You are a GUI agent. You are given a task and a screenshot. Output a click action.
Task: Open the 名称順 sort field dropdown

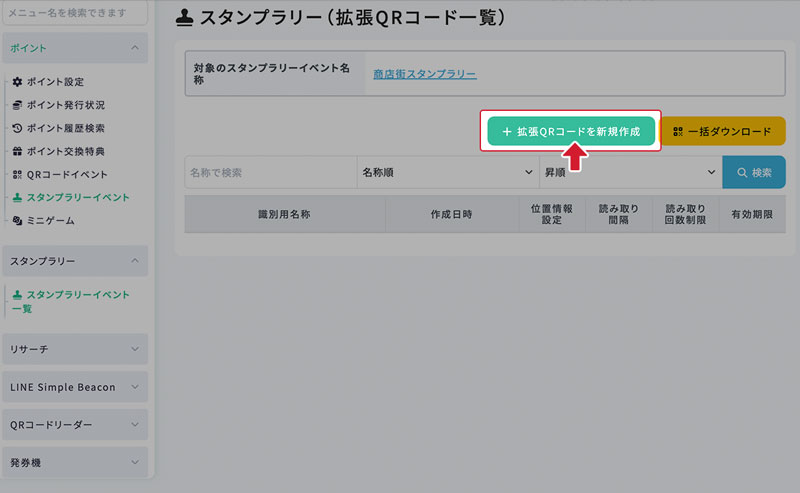pos(447,173)
